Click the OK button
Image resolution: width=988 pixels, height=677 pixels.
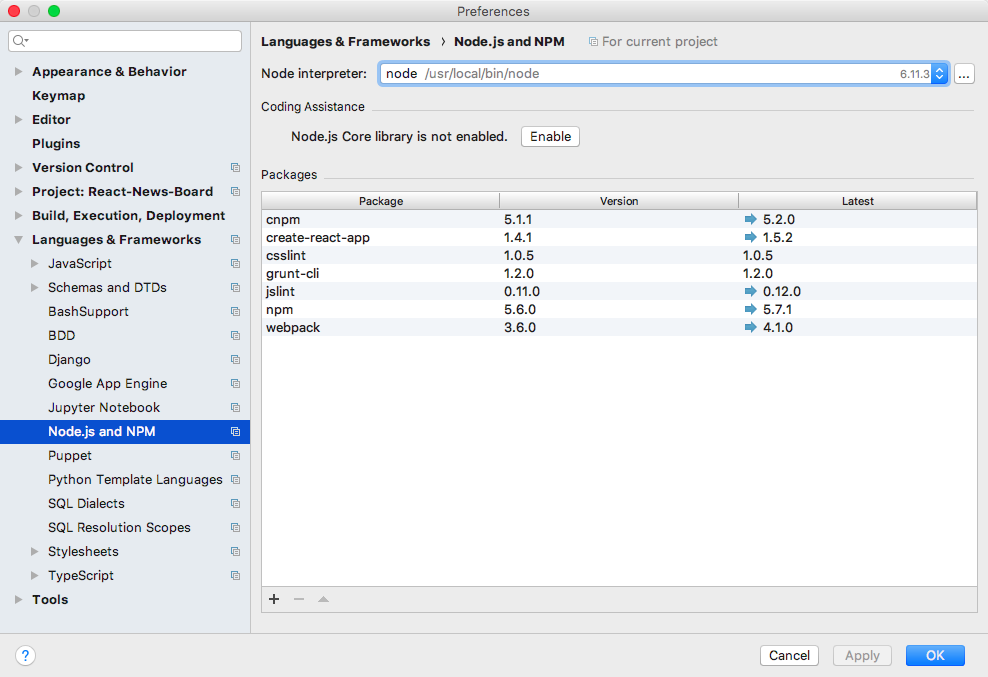935,656
